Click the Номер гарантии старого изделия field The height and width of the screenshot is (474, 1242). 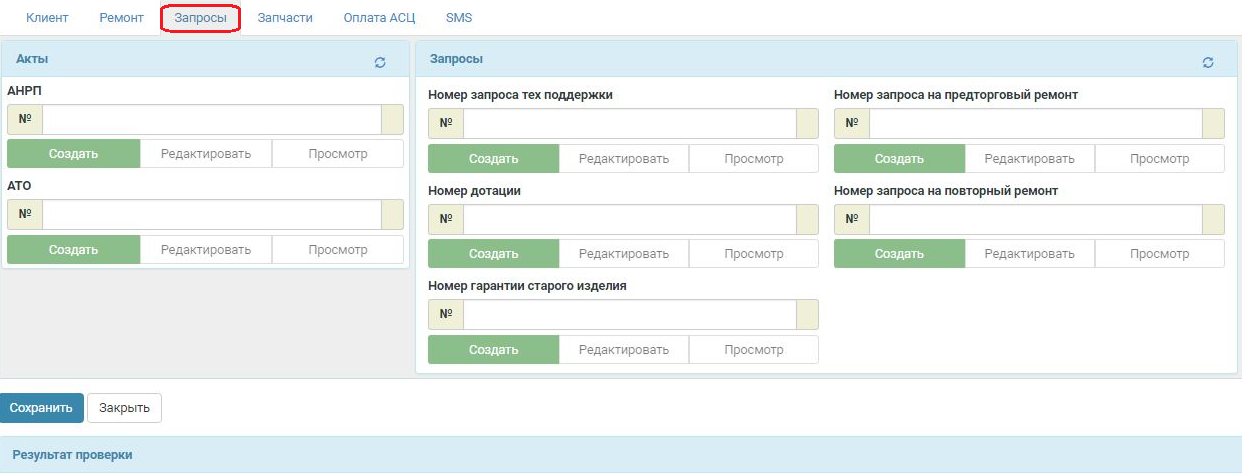(x=630, y=315)
